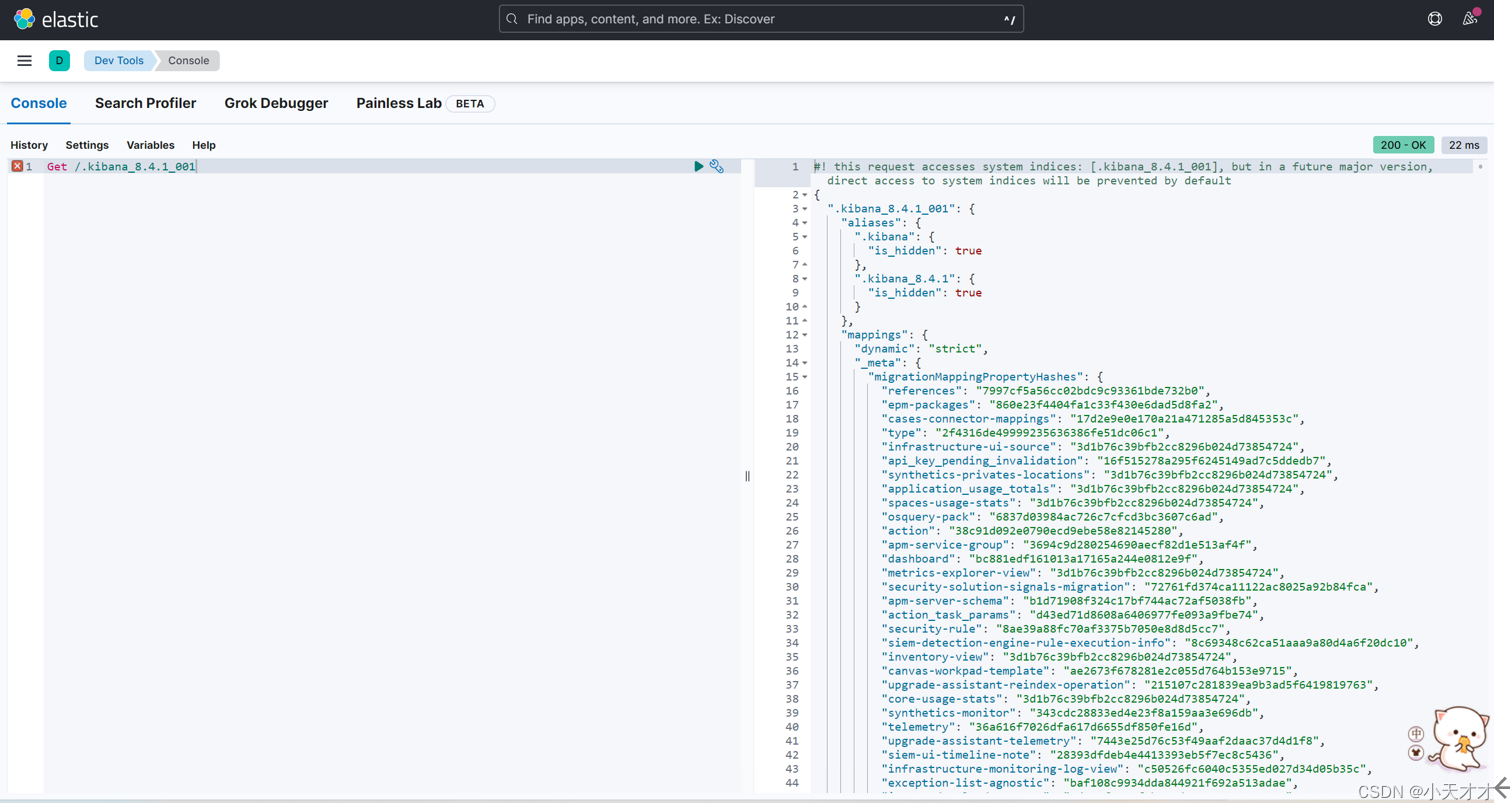Click the "telemetry" hash line
The width and height of the screenshot is (1510, 810).
point(1043,727)
